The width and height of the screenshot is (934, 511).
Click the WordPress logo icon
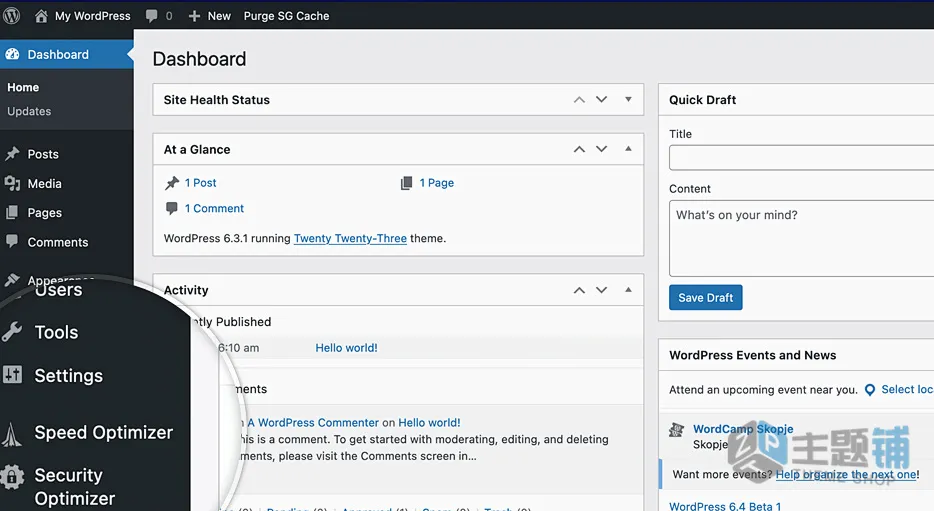[x=11, y=15]
